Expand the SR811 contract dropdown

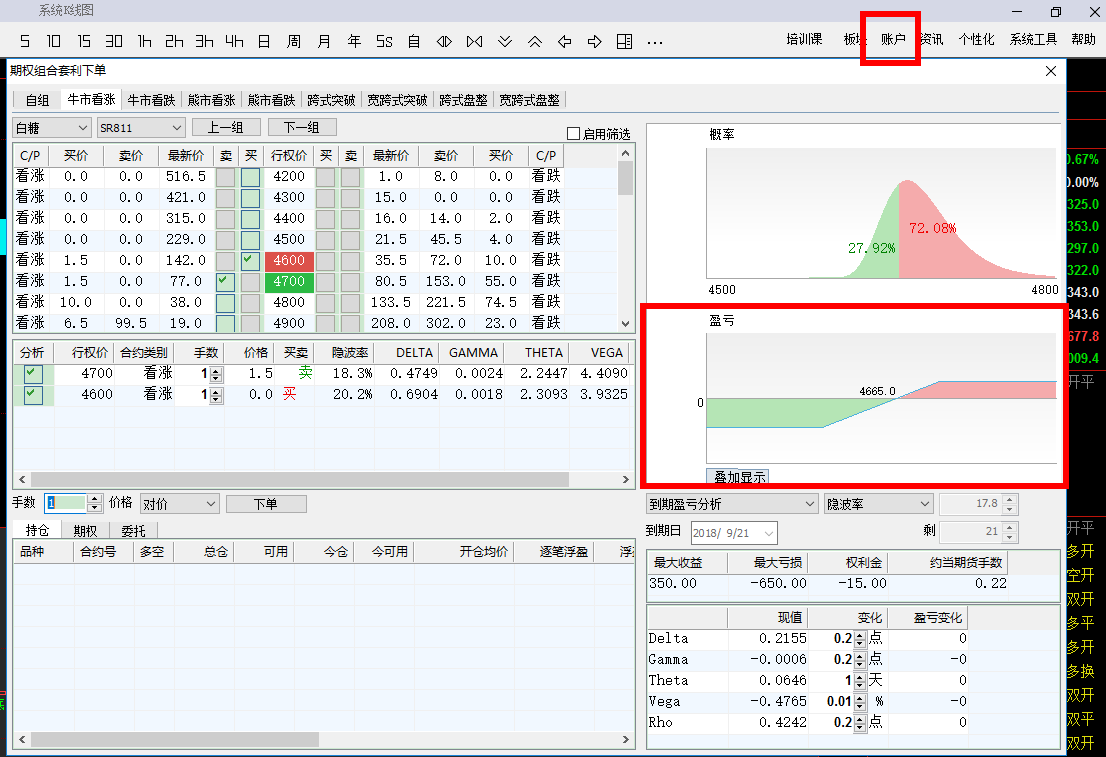click(x=141, y=128)
